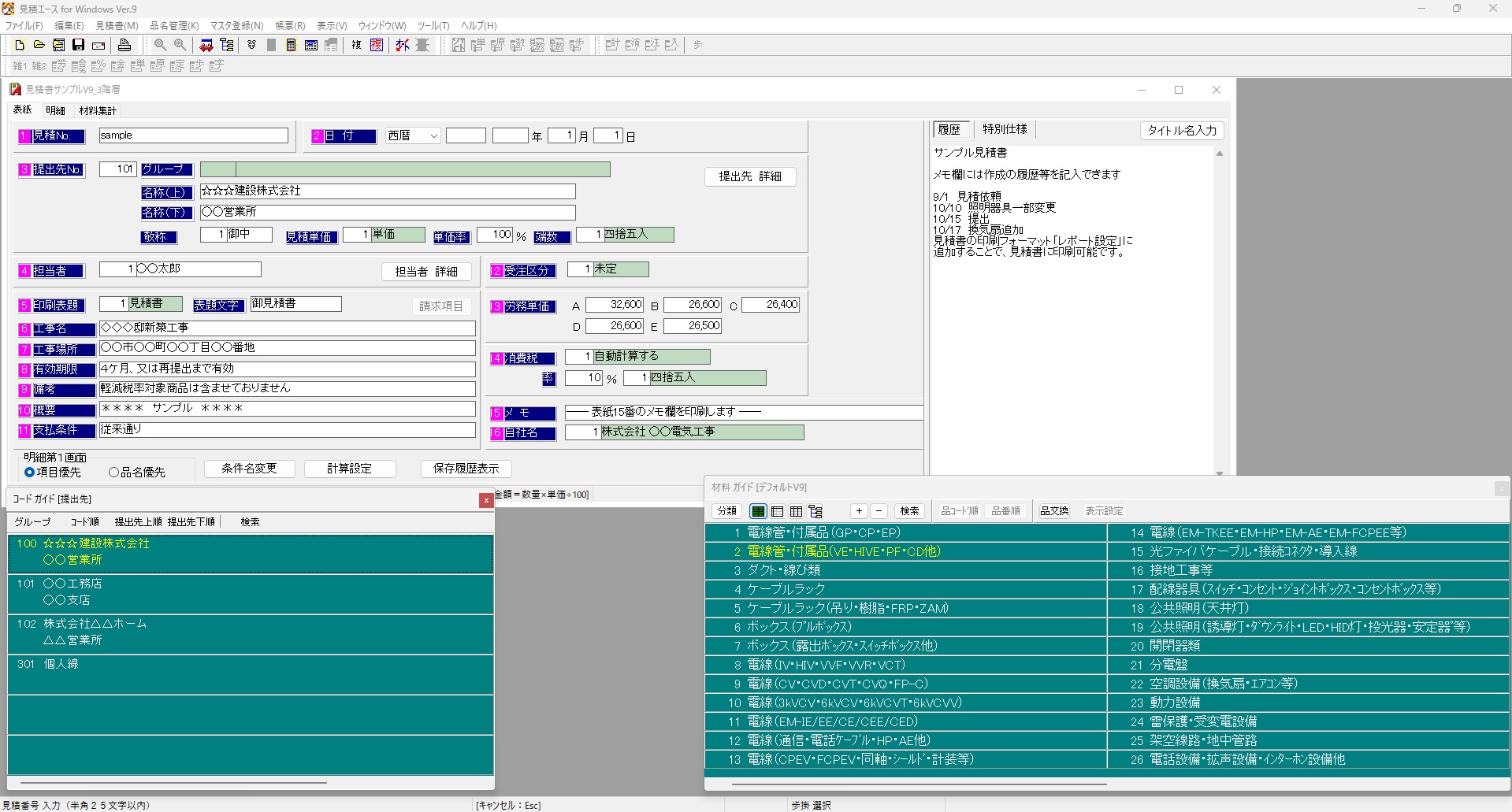Image resolution: width=1512 pixels, height=812 pixels.
Task: Click the calculator toolbar icon
Action: pyautogui.click(x=292, y=45)
